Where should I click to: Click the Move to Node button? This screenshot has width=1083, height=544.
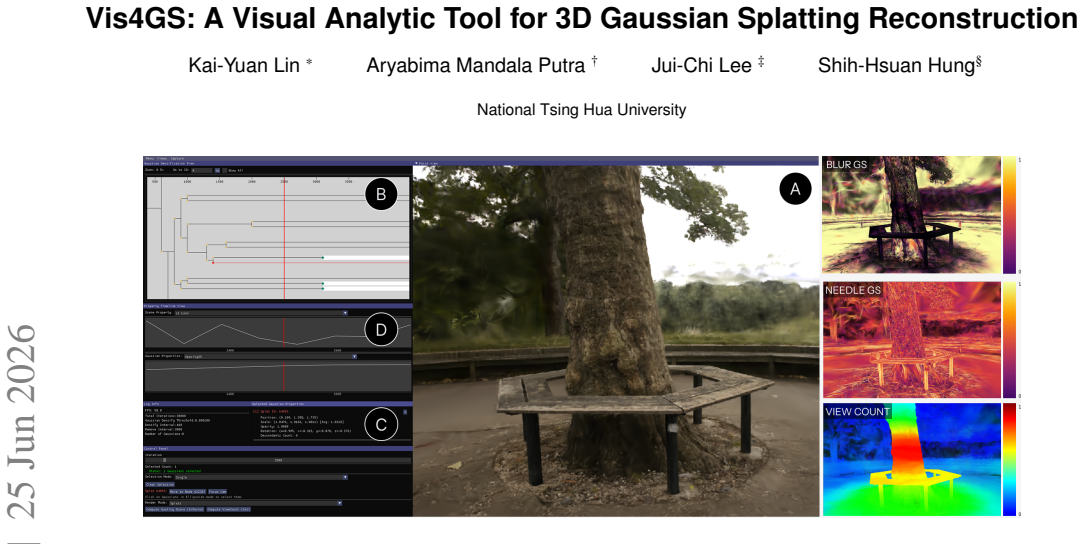click(187, 492)
